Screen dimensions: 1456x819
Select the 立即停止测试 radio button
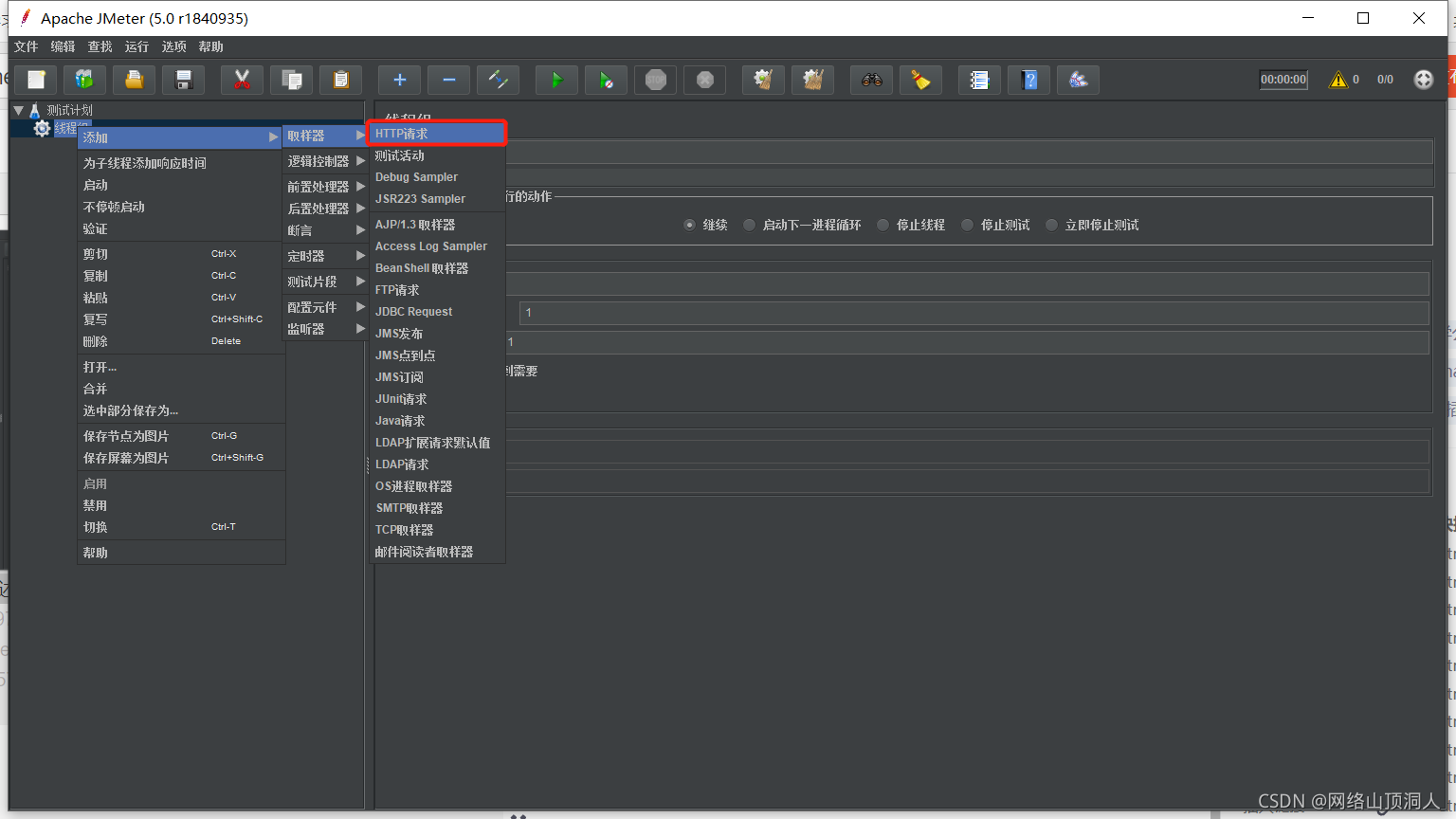point(1051,225)
